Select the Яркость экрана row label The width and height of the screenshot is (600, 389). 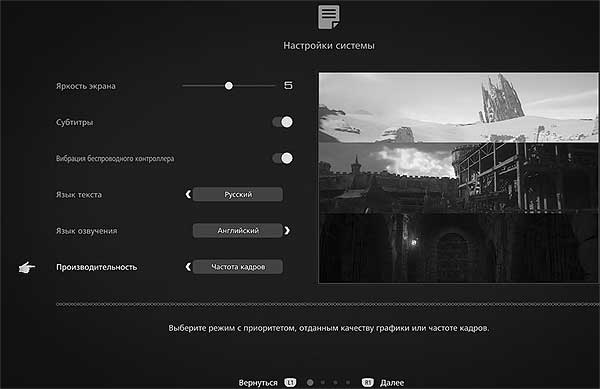pyautogui.click(x=86, y=86)
